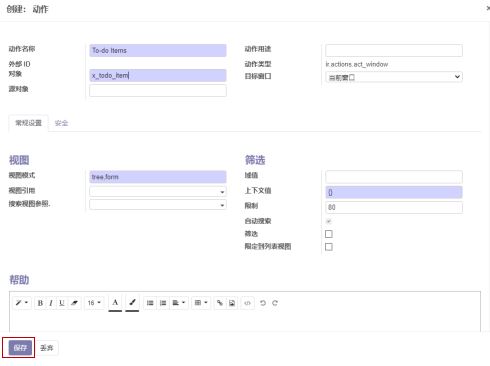Insert an ordered numbered list
The width and height of the screenshot is (490, 366).
163,303
